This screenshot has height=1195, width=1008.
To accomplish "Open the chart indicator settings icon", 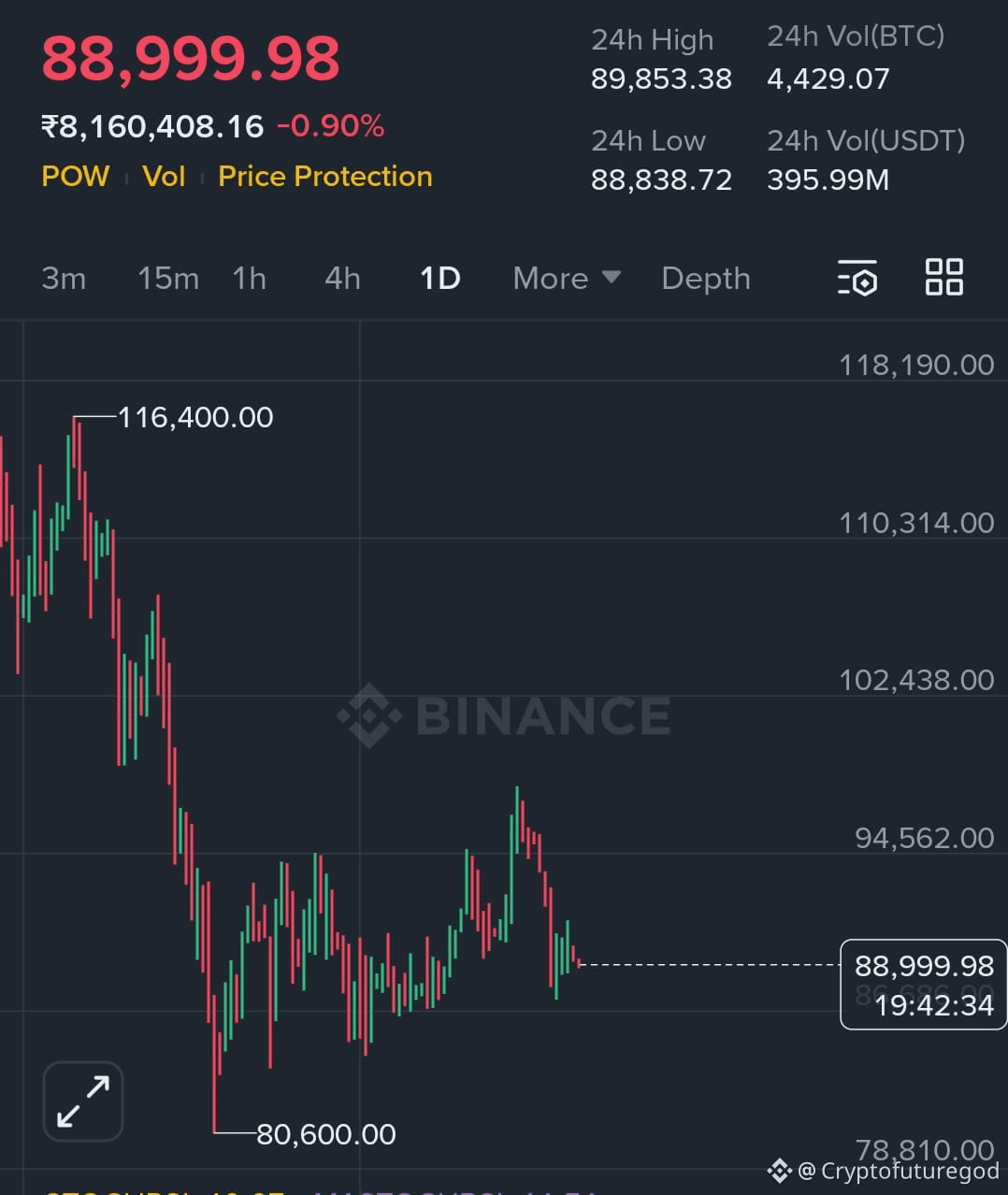I will (857, 278).
